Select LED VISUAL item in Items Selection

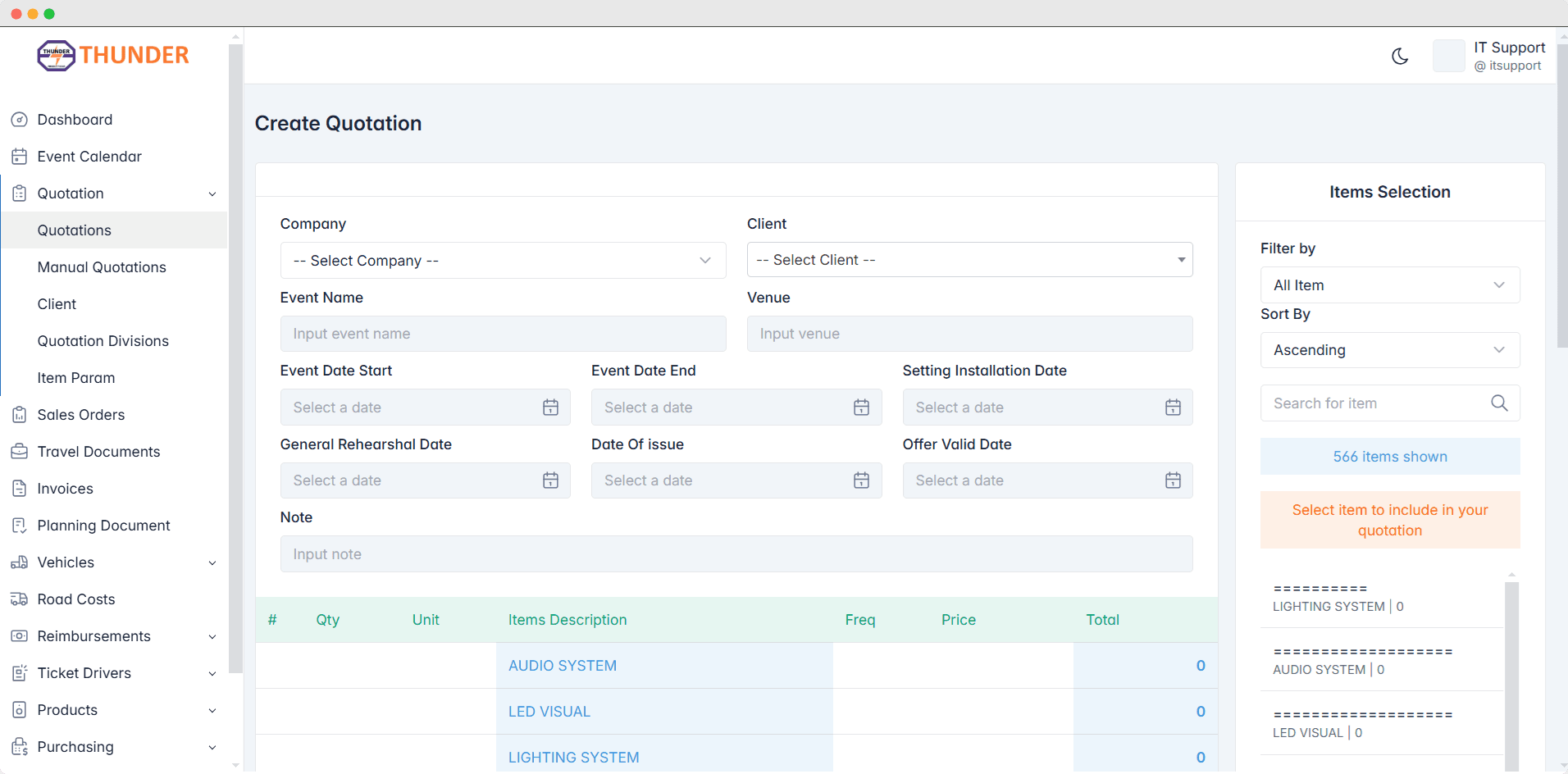(1382, 724)
